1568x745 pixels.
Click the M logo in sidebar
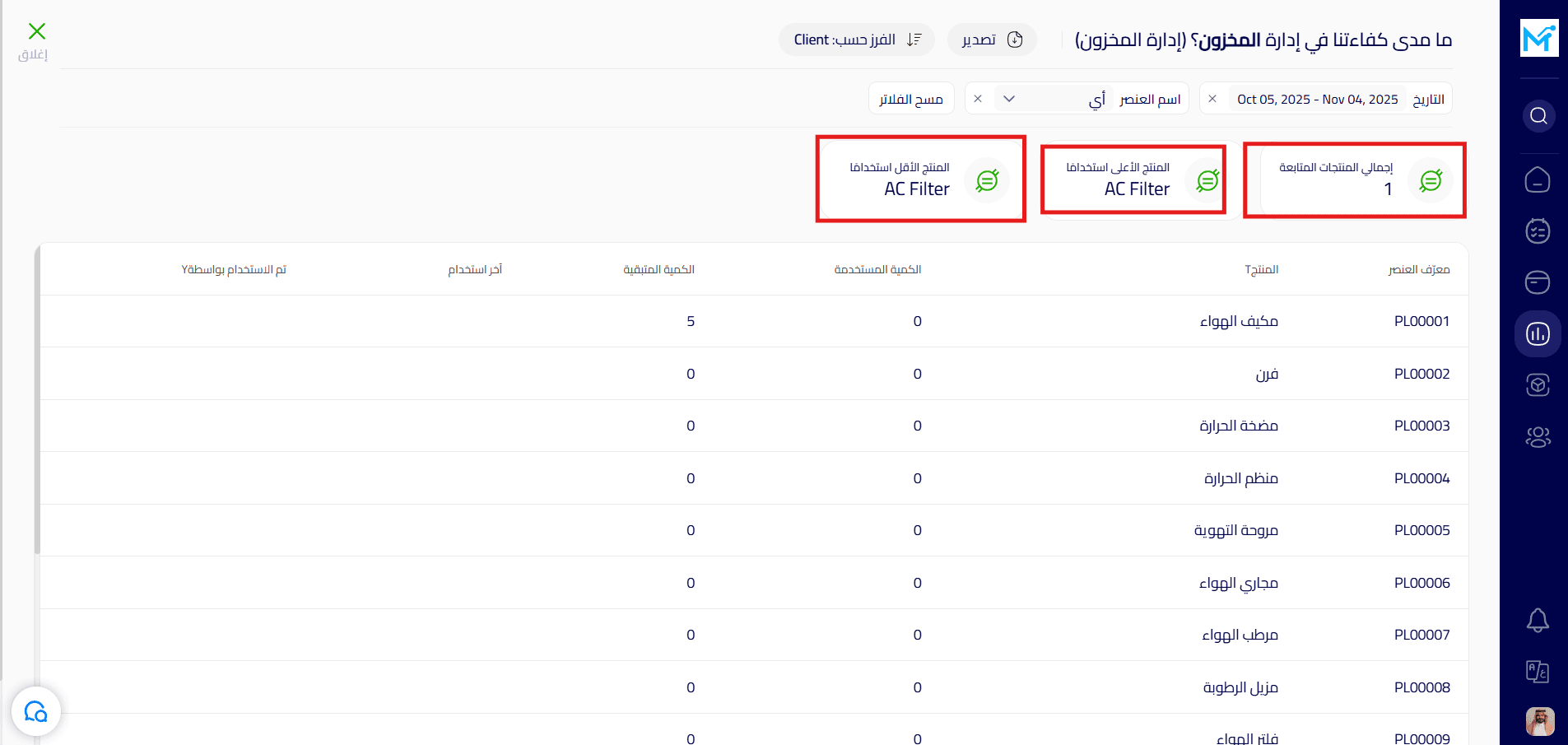(x=1538, y=39)
